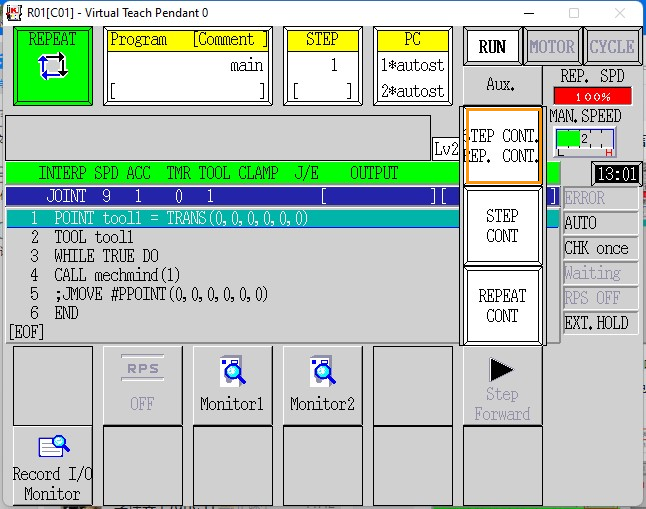Open the Monitor1 screen
Image resolution: width=646 pixels, height=509 pixels.
pos(232,385)
